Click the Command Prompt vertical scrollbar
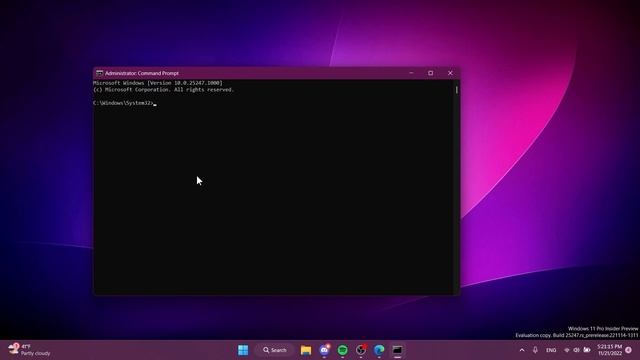The width and height of the screenshot is (640, 360). [x=456, y=187]
